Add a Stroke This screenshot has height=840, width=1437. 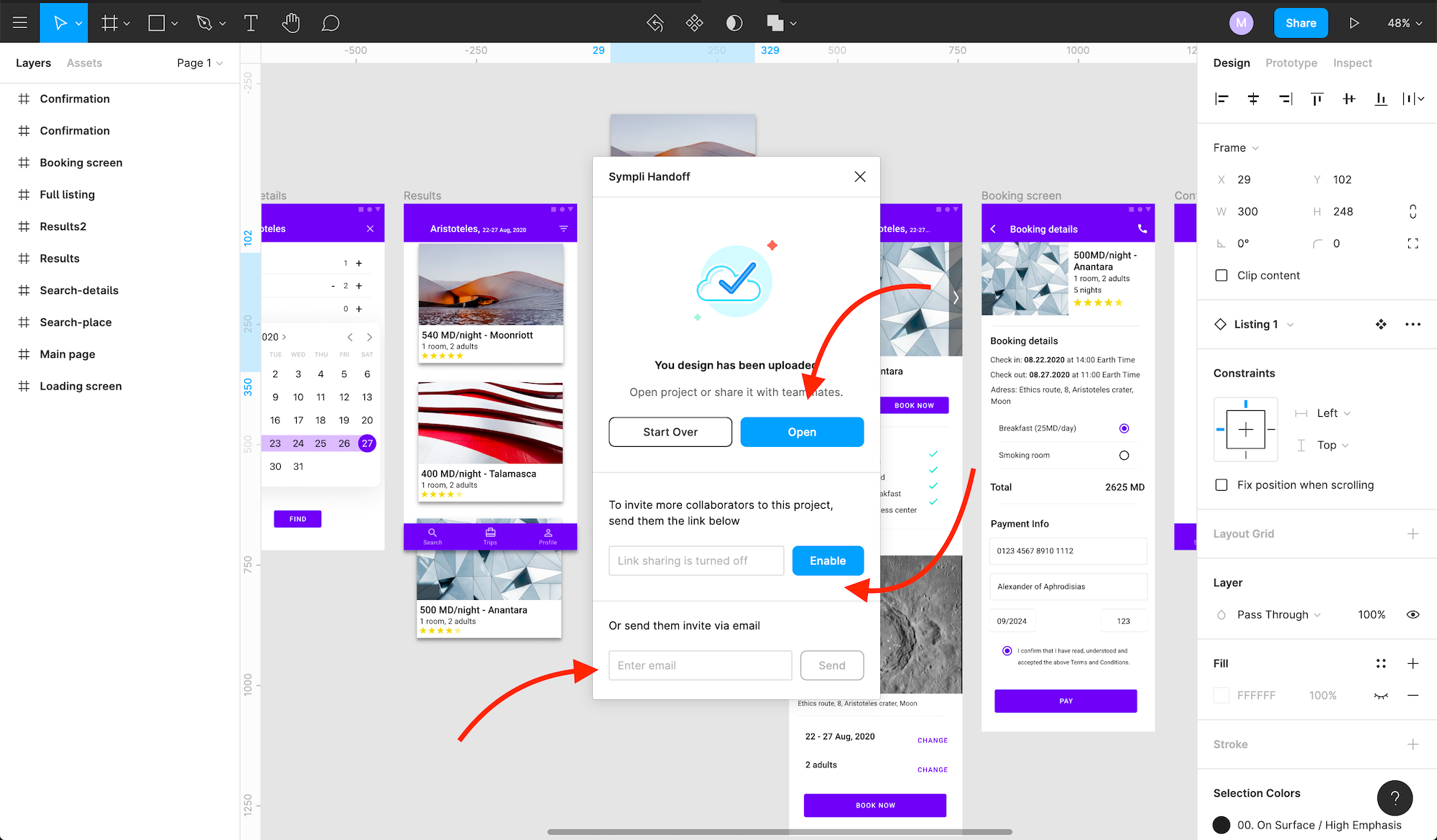pyautogui.click(x=1413, y=744)
